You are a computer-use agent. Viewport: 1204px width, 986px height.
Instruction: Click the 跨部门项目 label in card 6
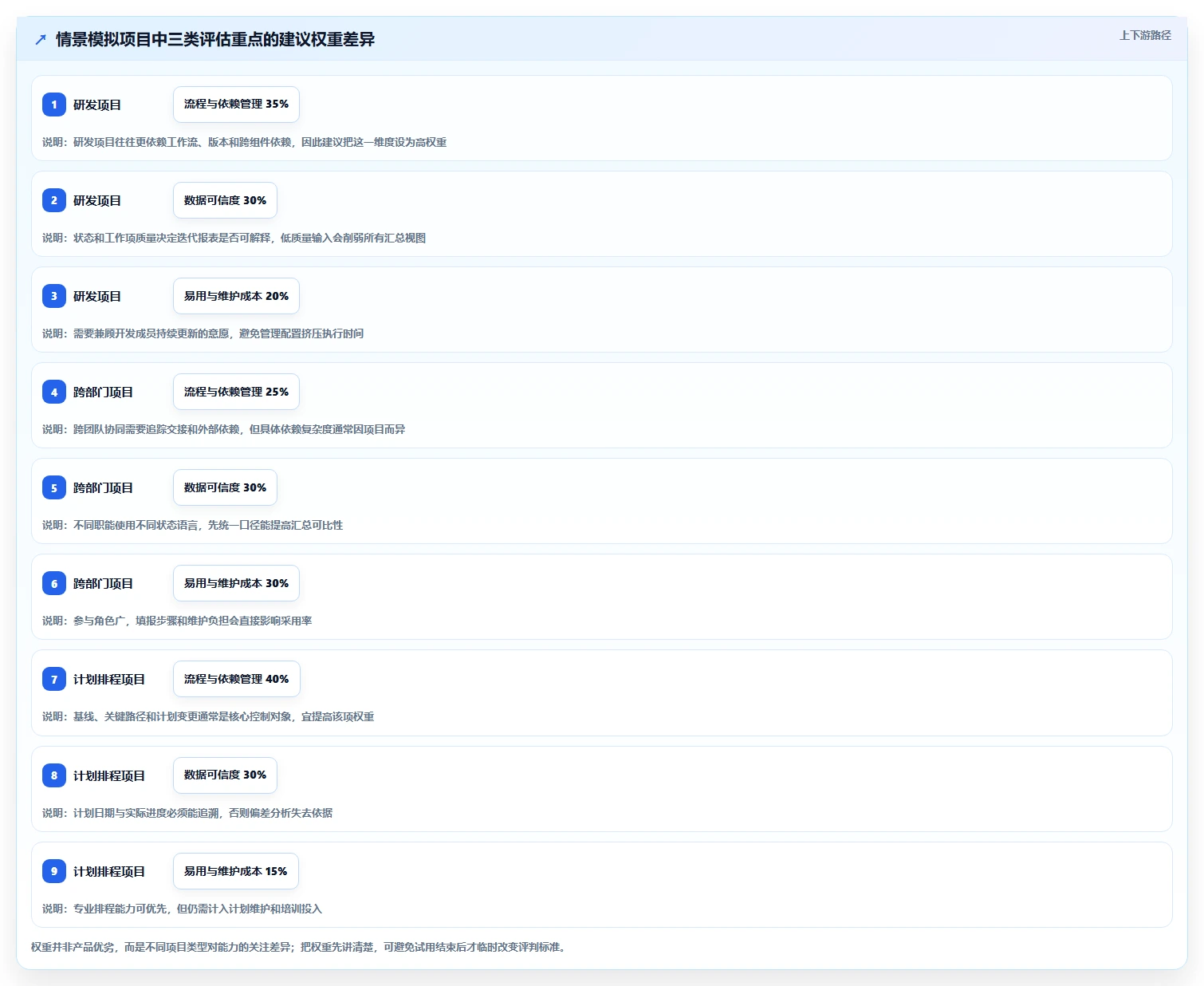tap(103, 583)
